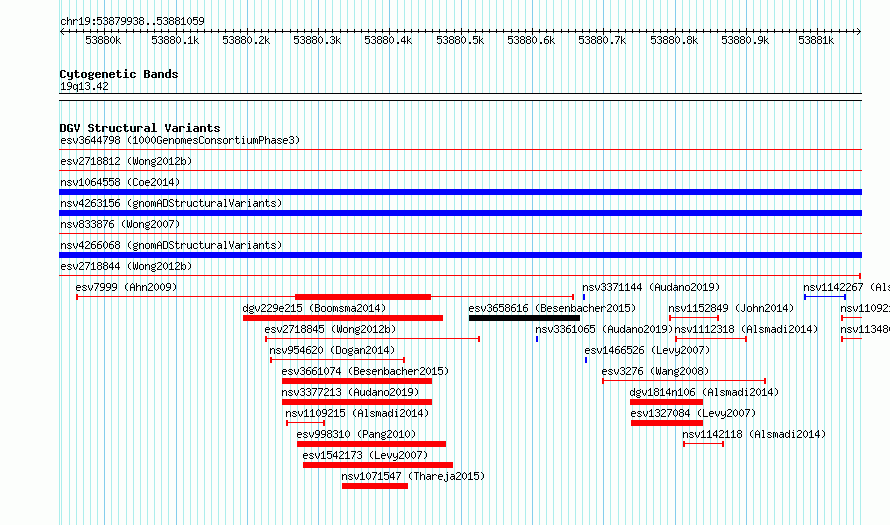Click the esv3644798 (1000GenomesConsortiumPhase3) label
Image resolution: width=890 pixels, height=525 pixels.
pyautogui.click(x=180, y=140)
